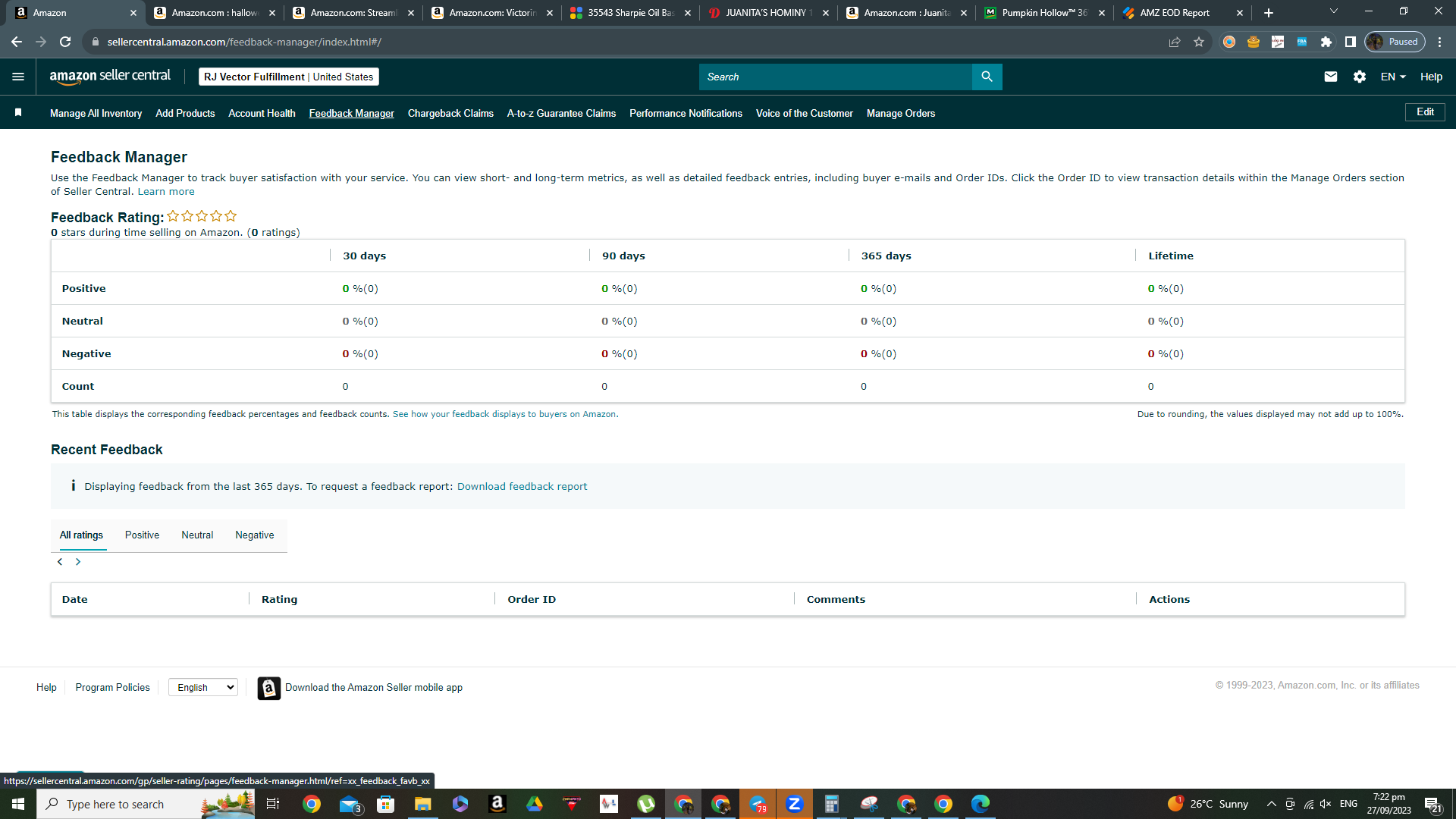Open Account Health page
The image size is (1456, 819).
(262, 113)
